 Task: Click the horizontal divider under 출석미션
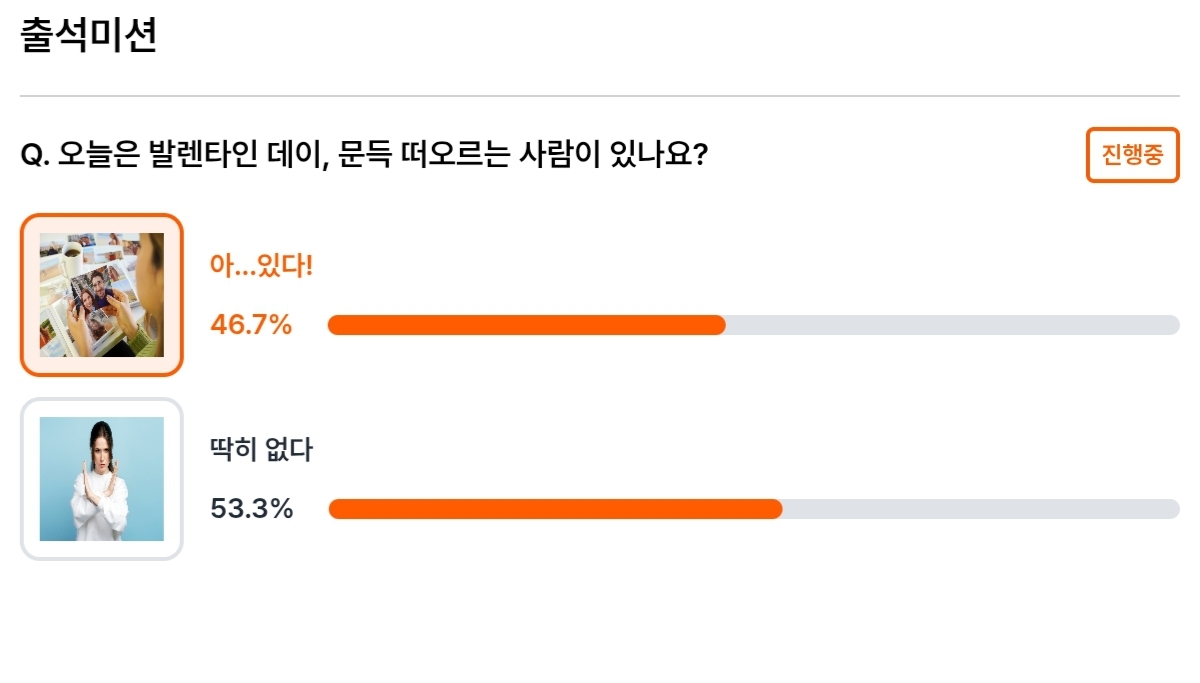tap(600, 96)
